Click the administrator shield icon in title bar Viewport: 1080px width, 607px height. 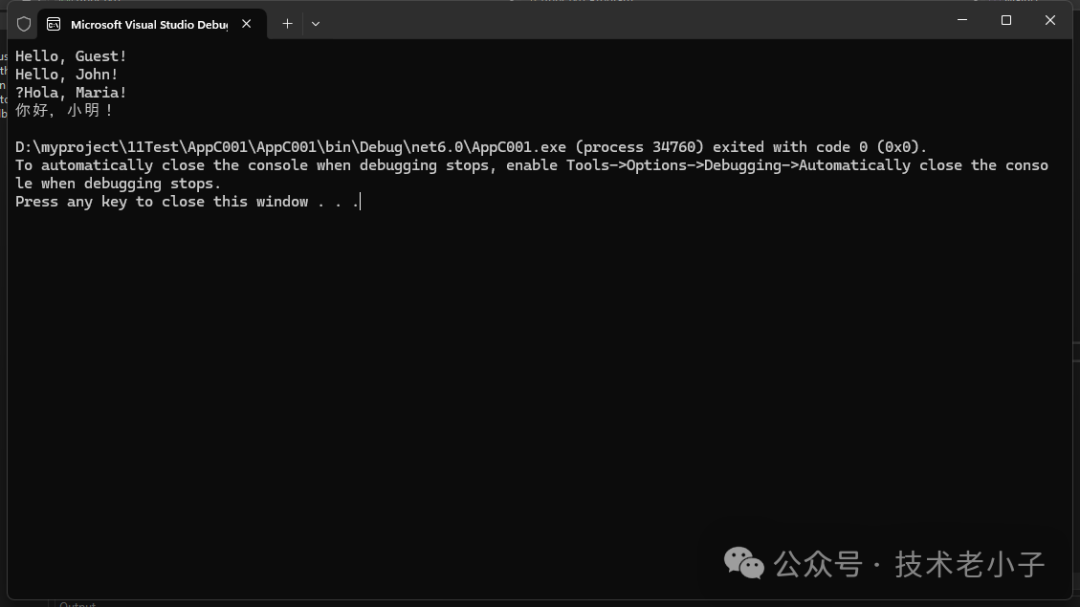24,24
